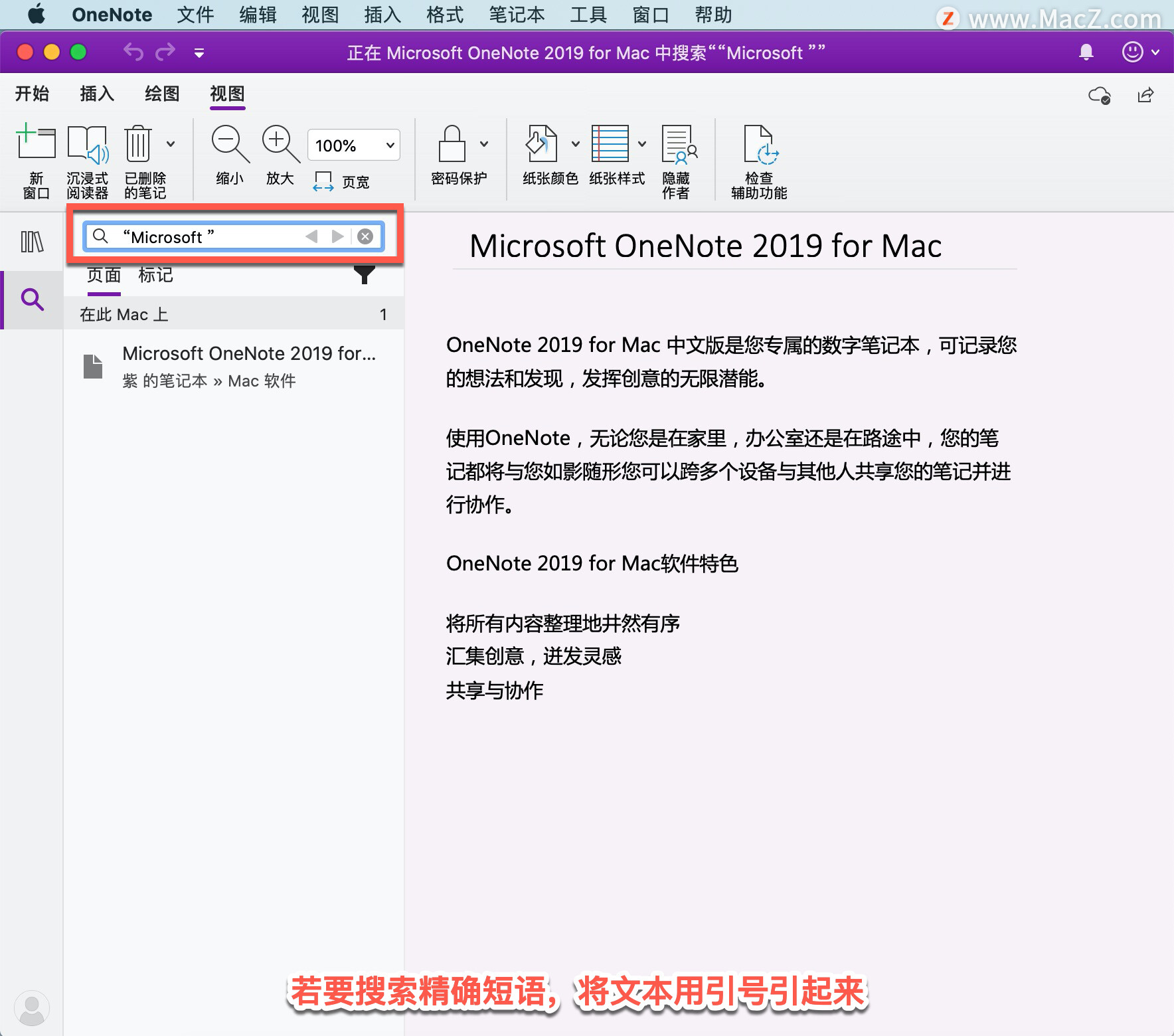
Task: Go to next search match arrow
Action: 337,236
